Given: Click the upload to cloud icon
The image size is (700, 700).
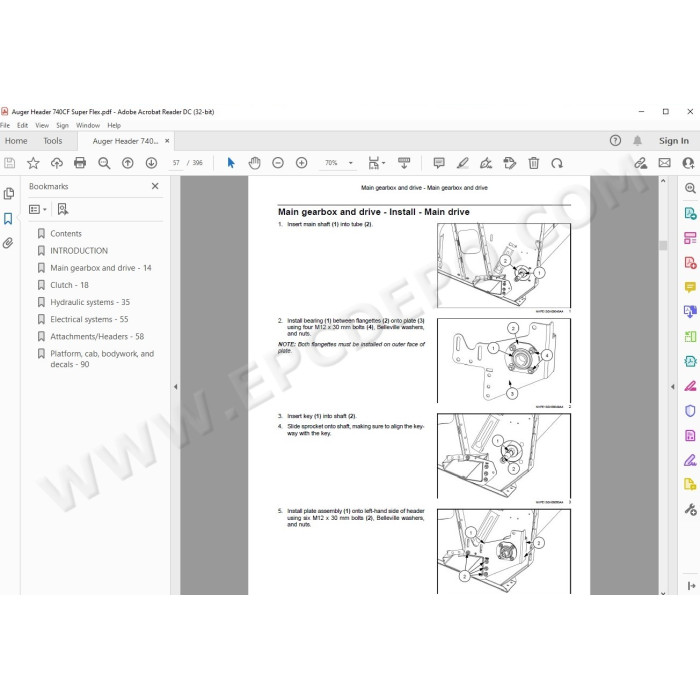Looking at the screenshot, I should tap(57, 163).
